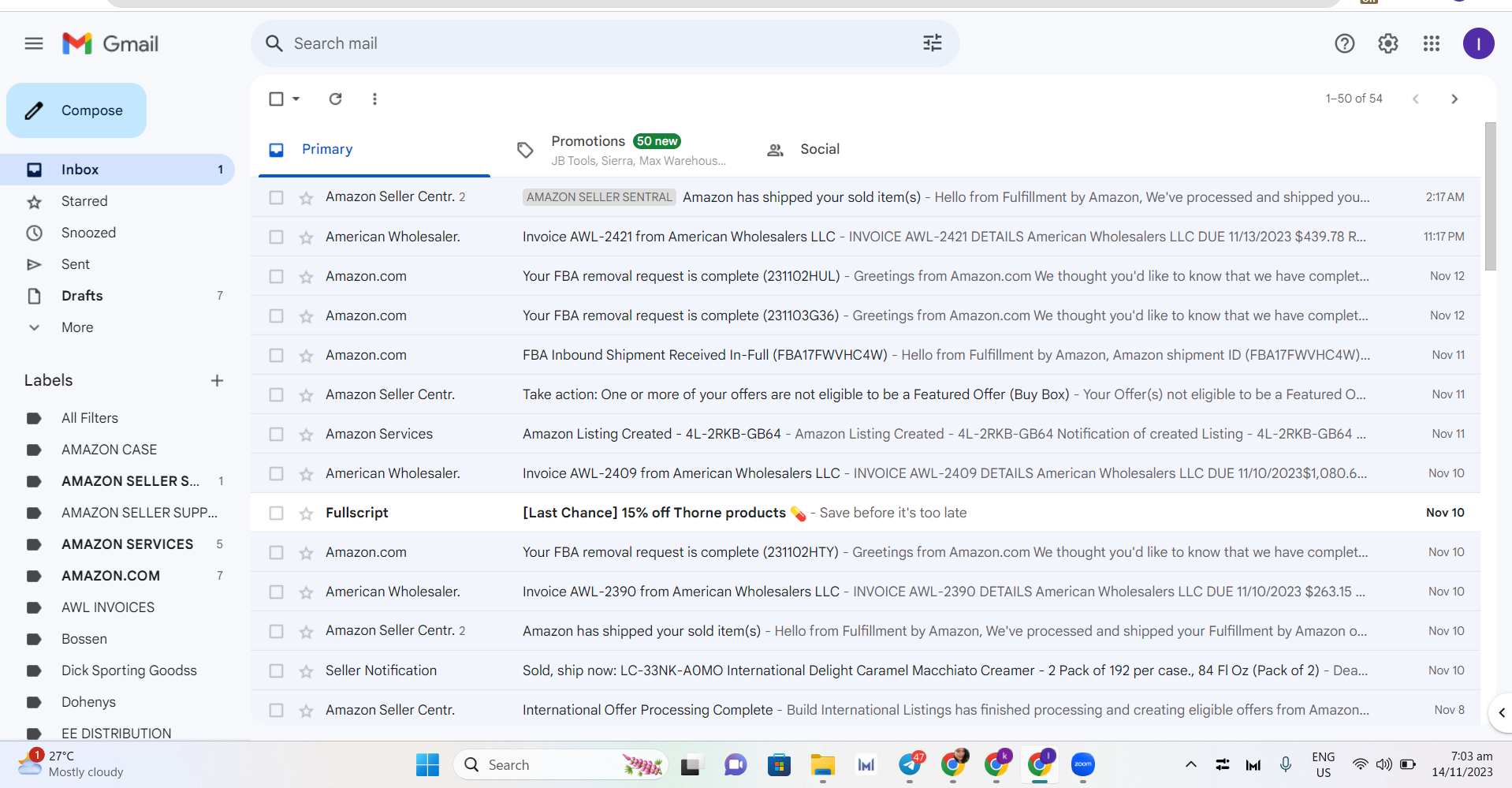This screenshot has height=788, width=1512.
Task: Open the More options three-dot menu
Action: (x=374, y=99)
